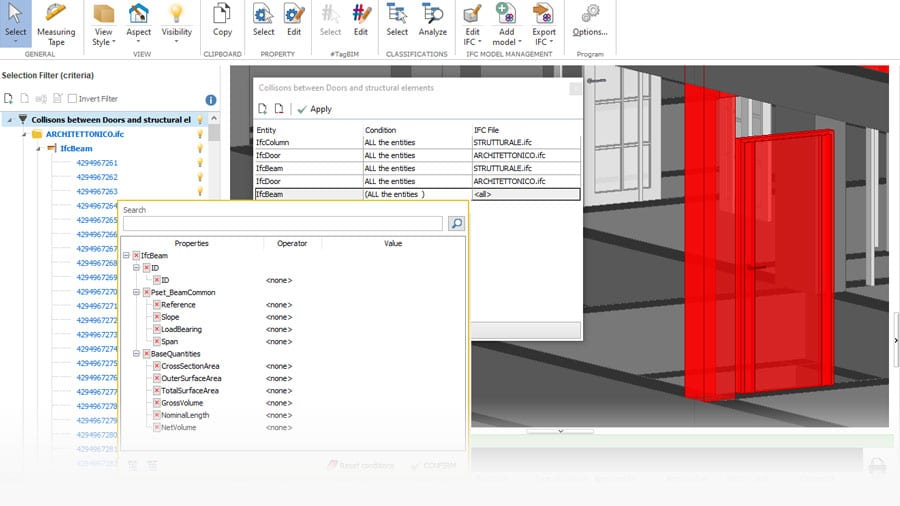Toggle the LoadBearing property checkbox
Viewport: 900px width, 506px height.
coord(157,329)
